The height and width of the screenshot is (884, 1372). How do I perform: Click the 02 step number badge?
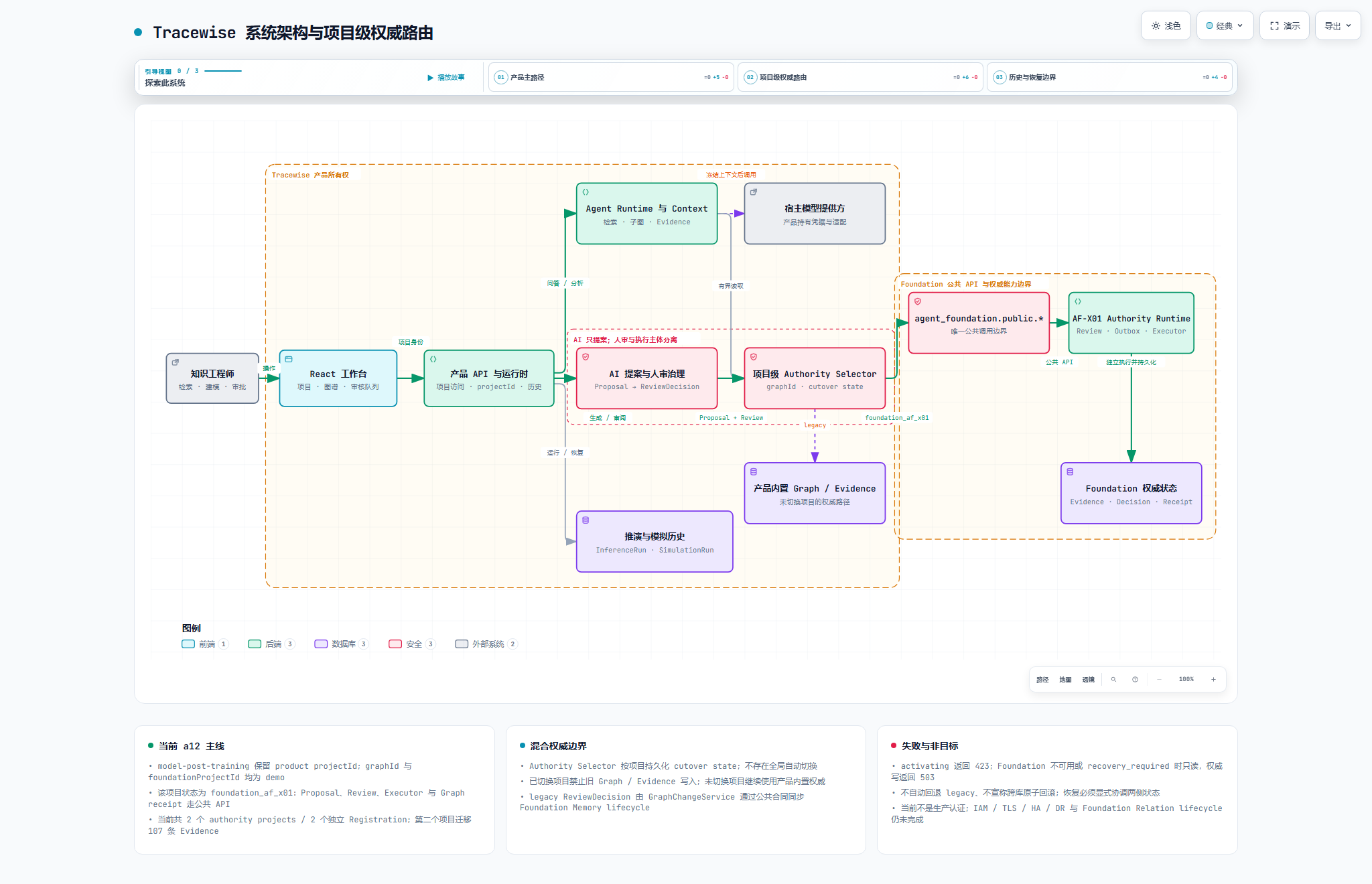[x=750, y=77]
